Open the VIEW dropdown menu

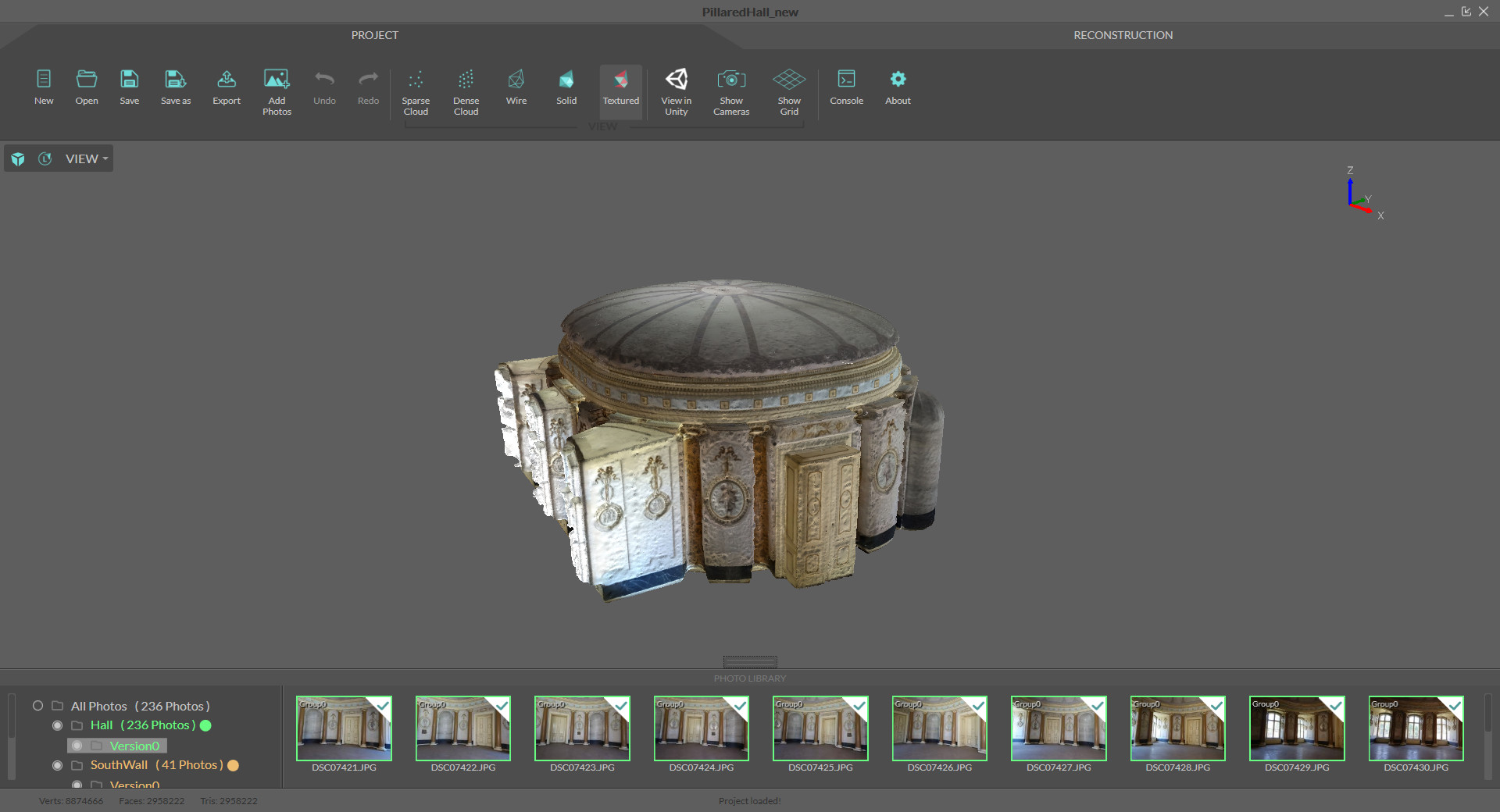pos(84,158)
